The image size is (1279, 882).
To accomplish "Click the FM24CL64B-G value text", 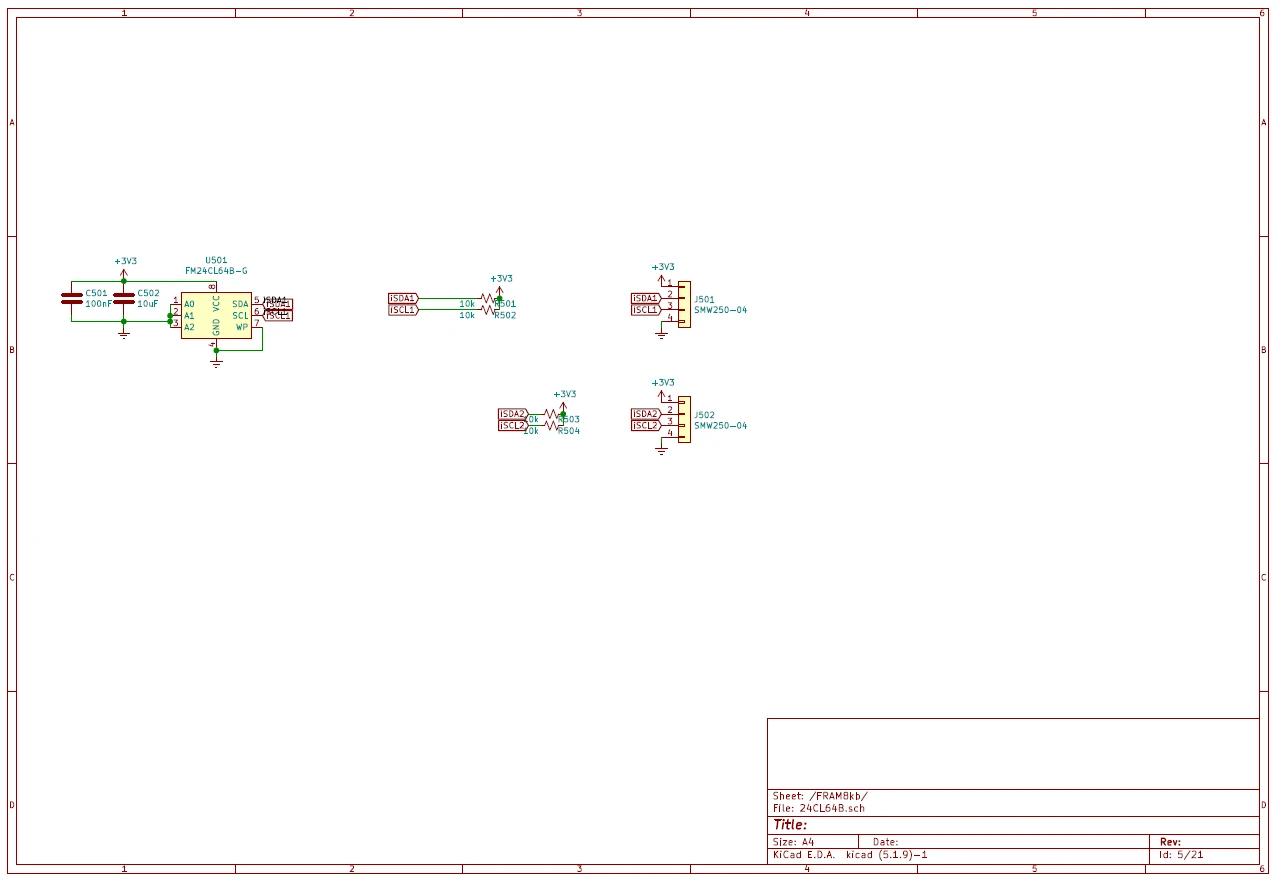I will (x=216, y=271).
